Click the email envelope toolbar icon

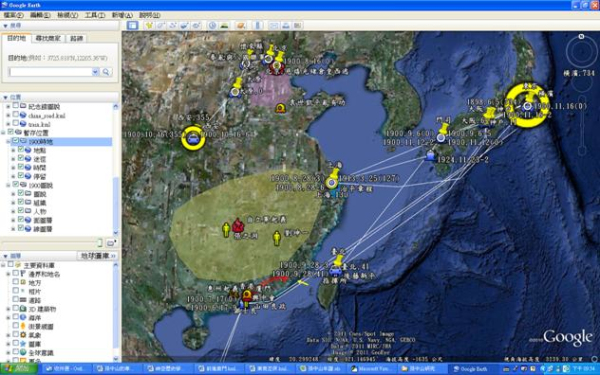point(274,25)
